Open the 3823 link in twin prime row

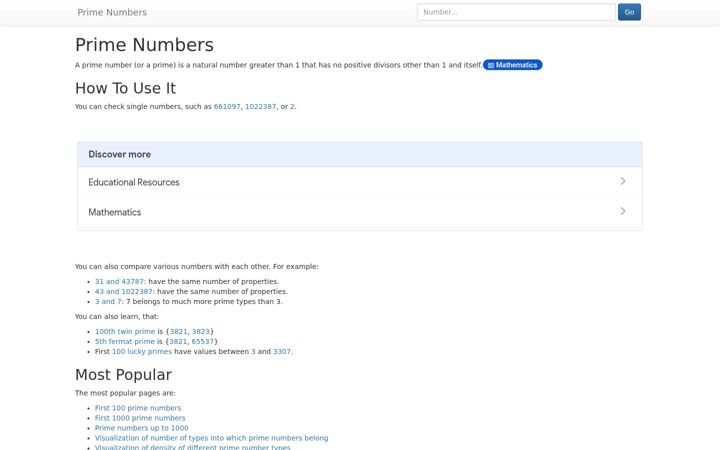tap(201, 332)
